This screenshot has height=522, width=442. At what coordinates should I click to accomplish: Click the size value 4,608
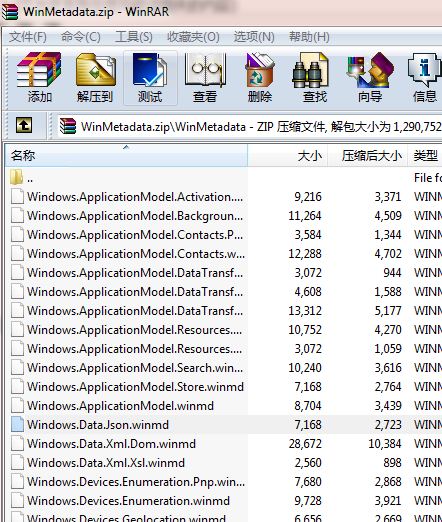pyautogui.click(x=308, y=292)
